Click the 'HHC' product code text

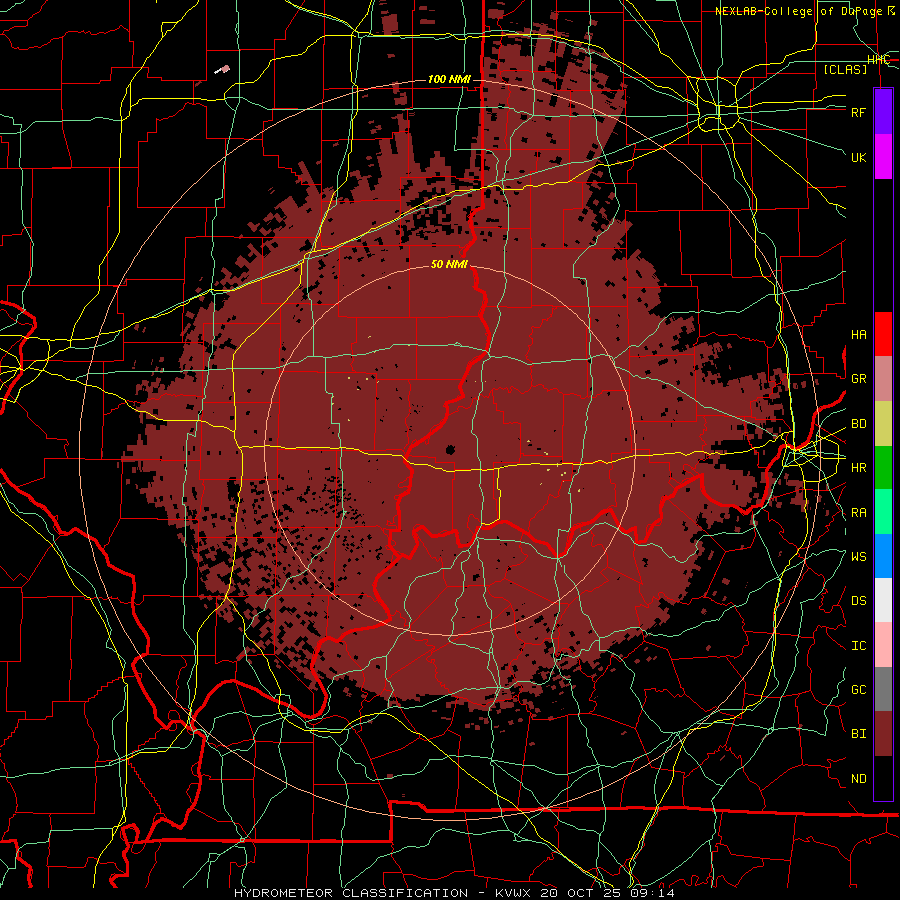[x=878, y=60]
